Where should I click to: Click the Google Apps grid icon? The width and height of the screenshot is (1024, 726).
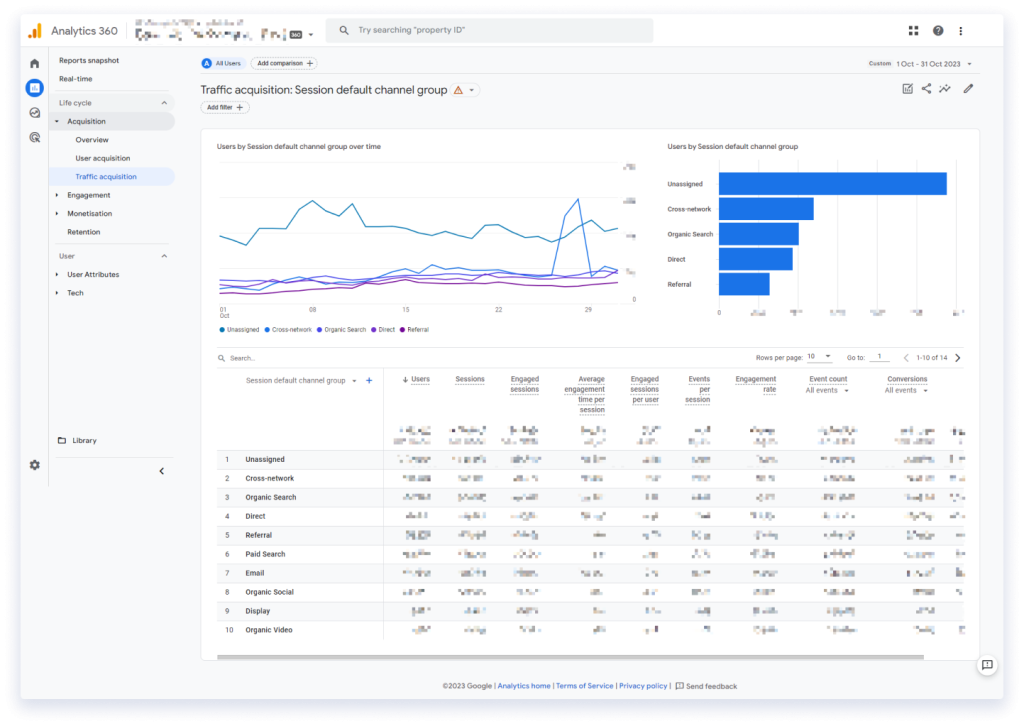[x=913, y=30]
